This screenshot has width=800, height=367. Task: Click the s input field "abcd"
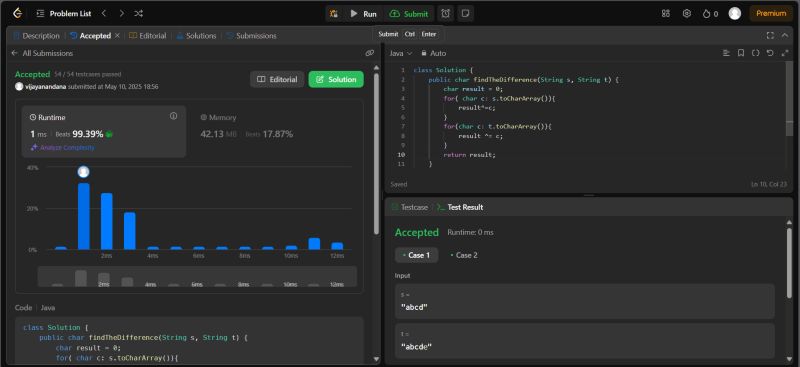tap(585, 302)
